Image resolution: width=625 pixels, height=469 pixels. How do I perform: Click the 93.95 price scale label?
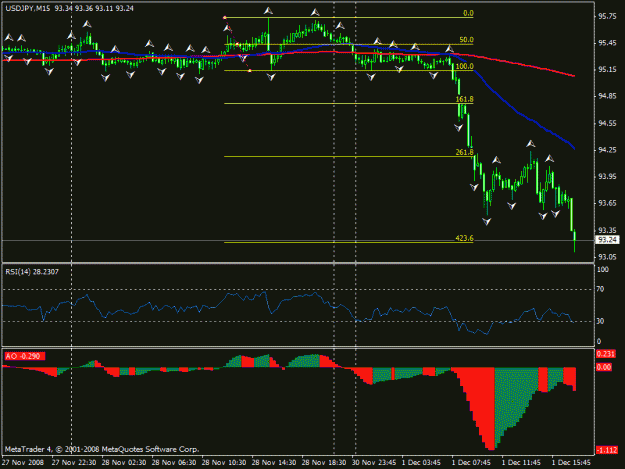pos(607,177)
